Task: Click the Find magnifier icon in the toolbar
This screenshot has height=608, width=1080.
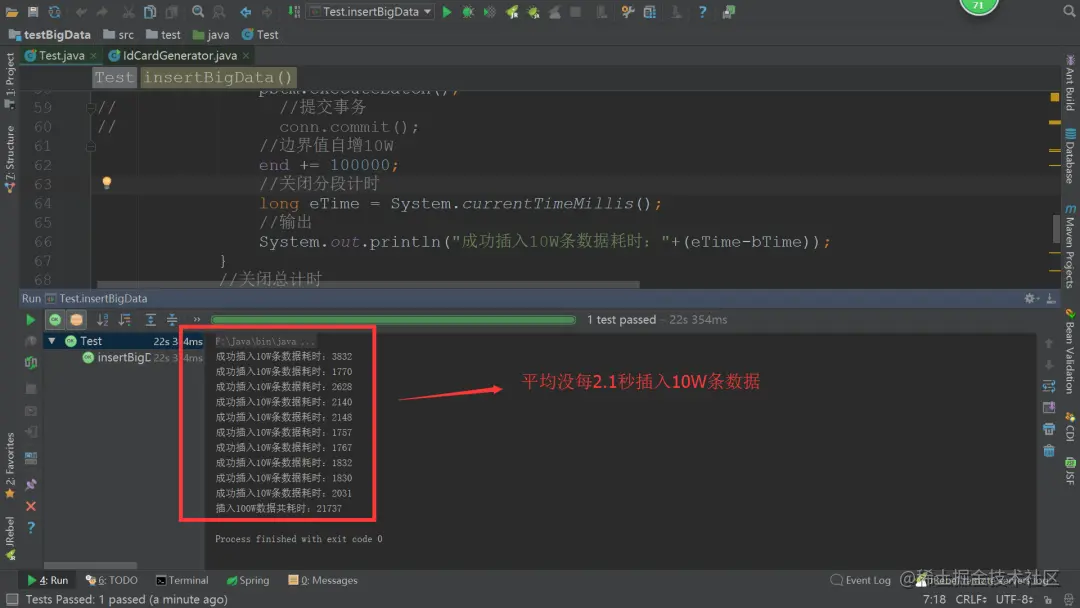Action: tap(198, 12)
